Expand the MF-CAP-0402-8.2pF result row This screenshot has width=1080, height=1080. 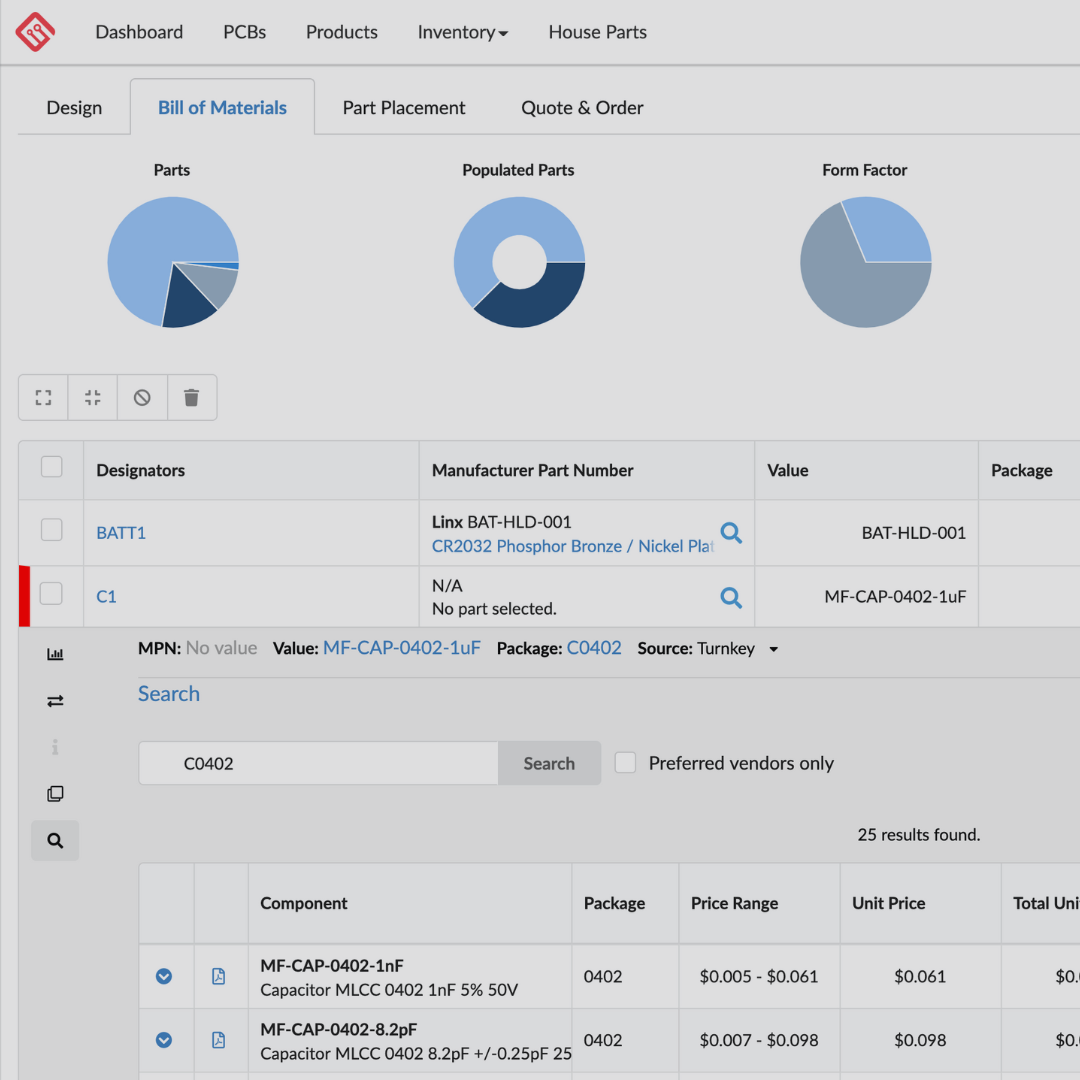click(x=164, y=1040)
